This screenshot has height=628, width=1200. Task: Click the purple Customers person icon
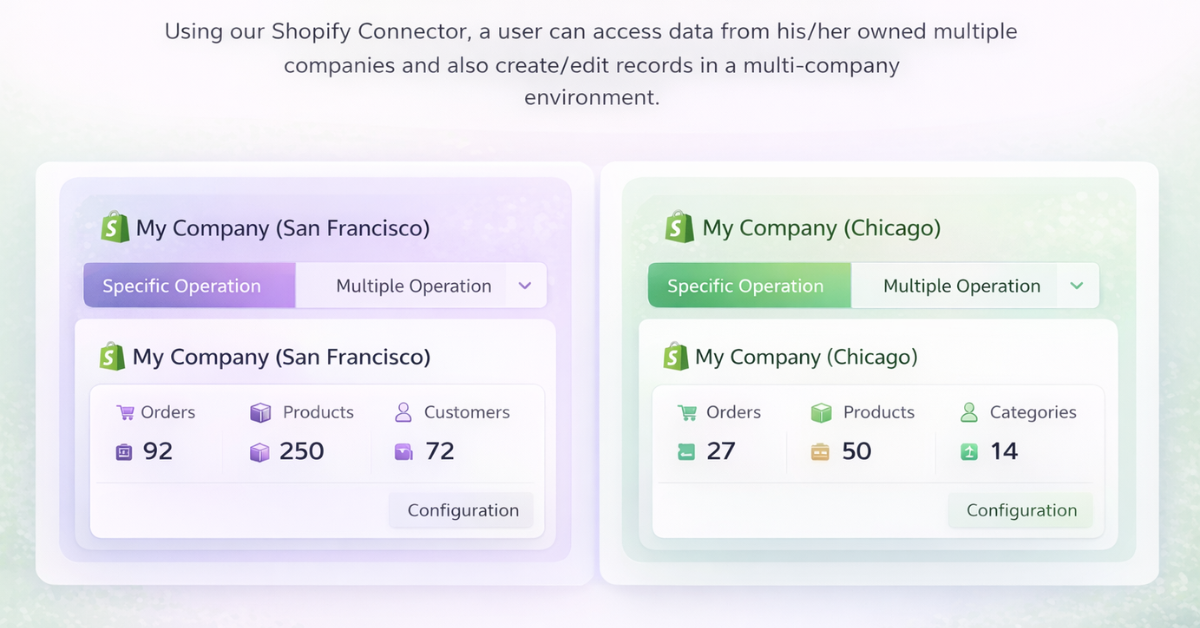(403, 412)
